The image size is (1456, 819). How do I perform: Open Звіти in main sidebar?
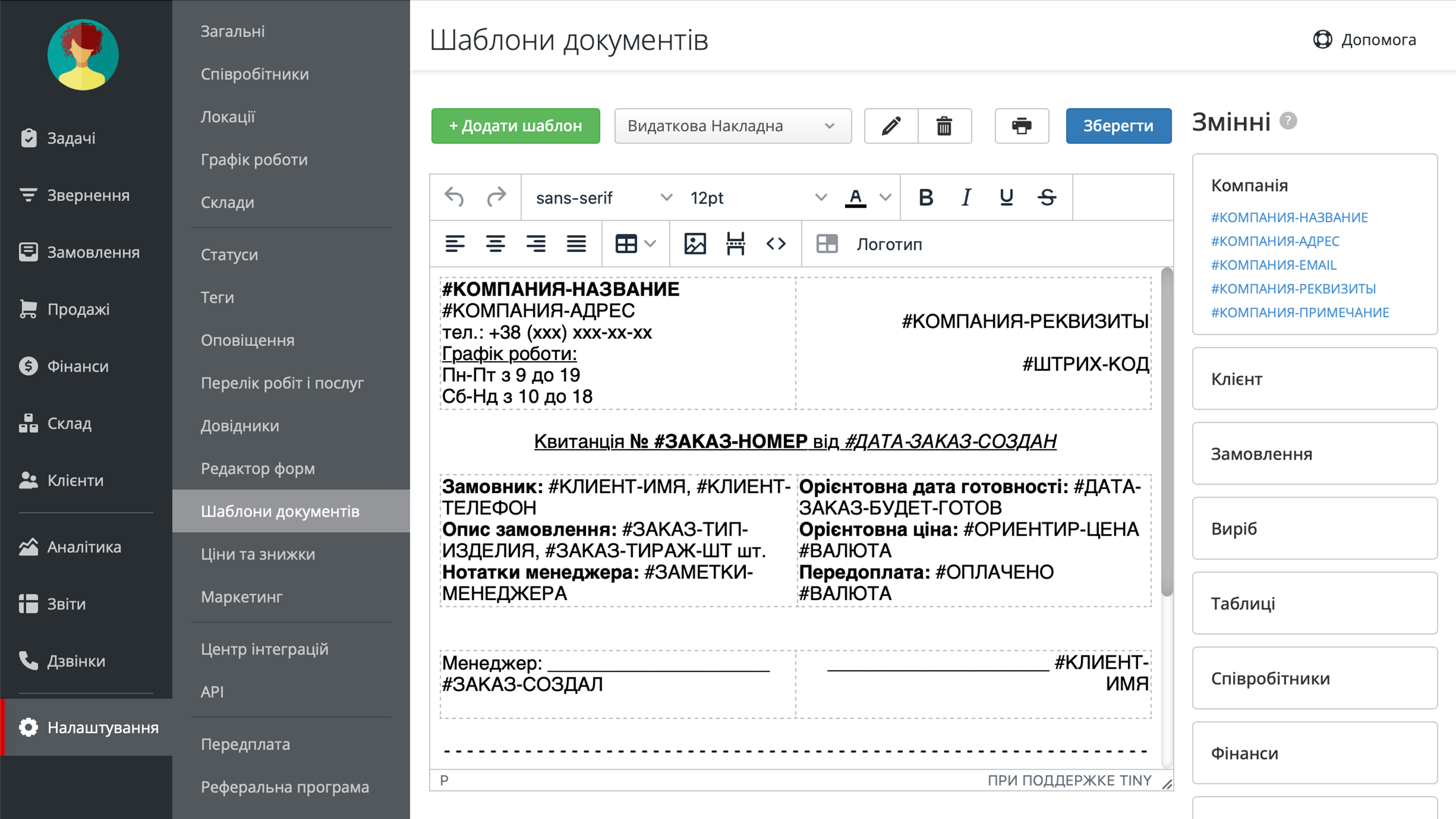(x=86, y=603)
